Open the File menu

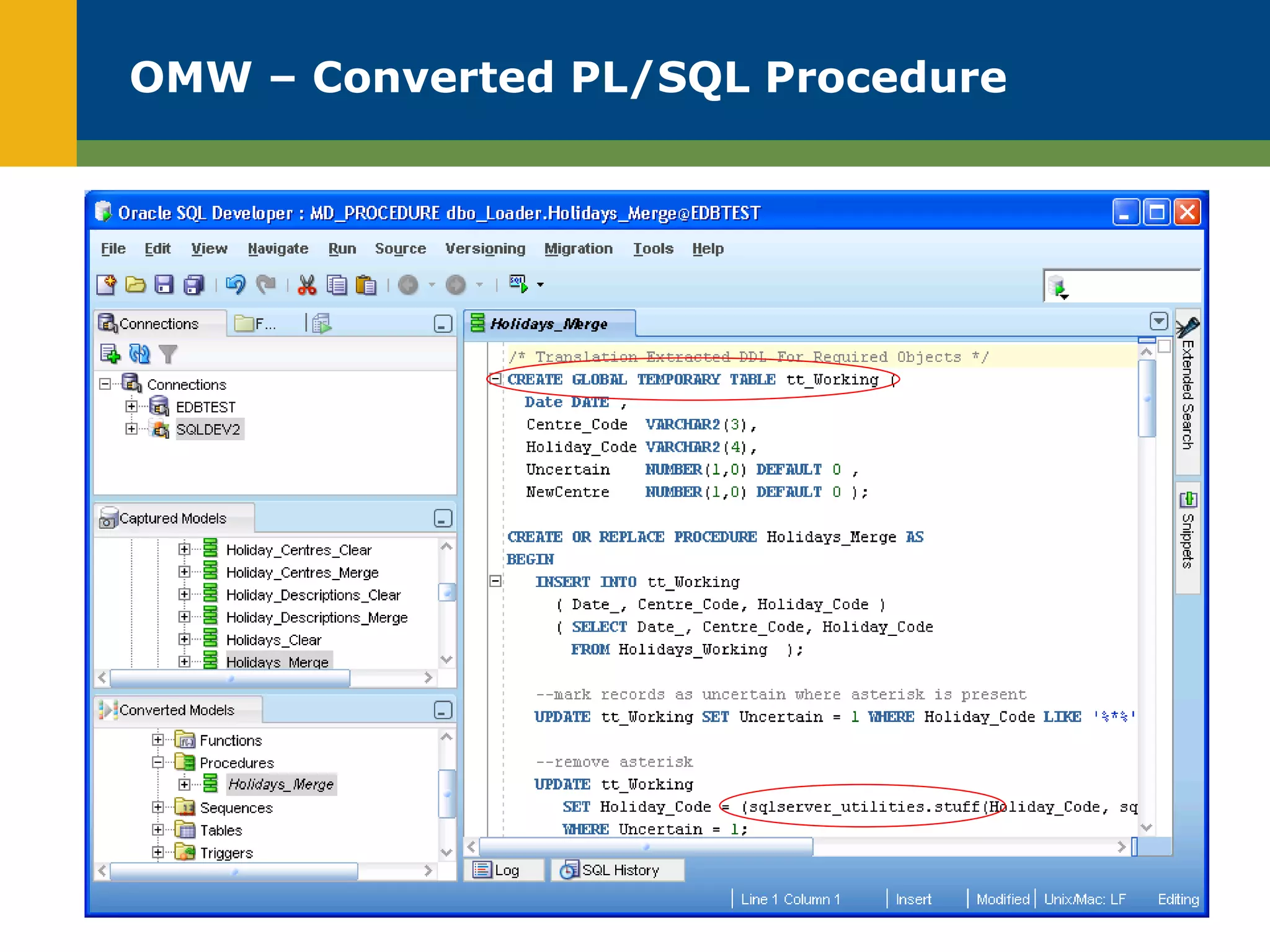point(113,249)
